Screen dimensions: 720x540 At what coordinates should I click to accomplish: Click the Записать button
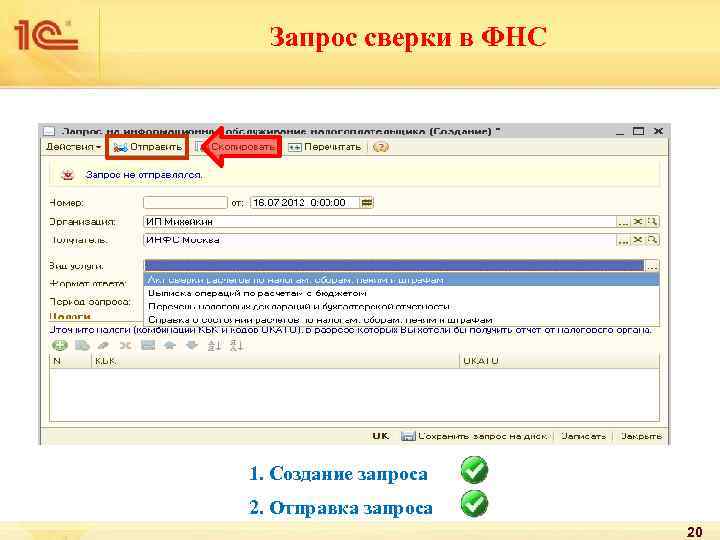584,436
